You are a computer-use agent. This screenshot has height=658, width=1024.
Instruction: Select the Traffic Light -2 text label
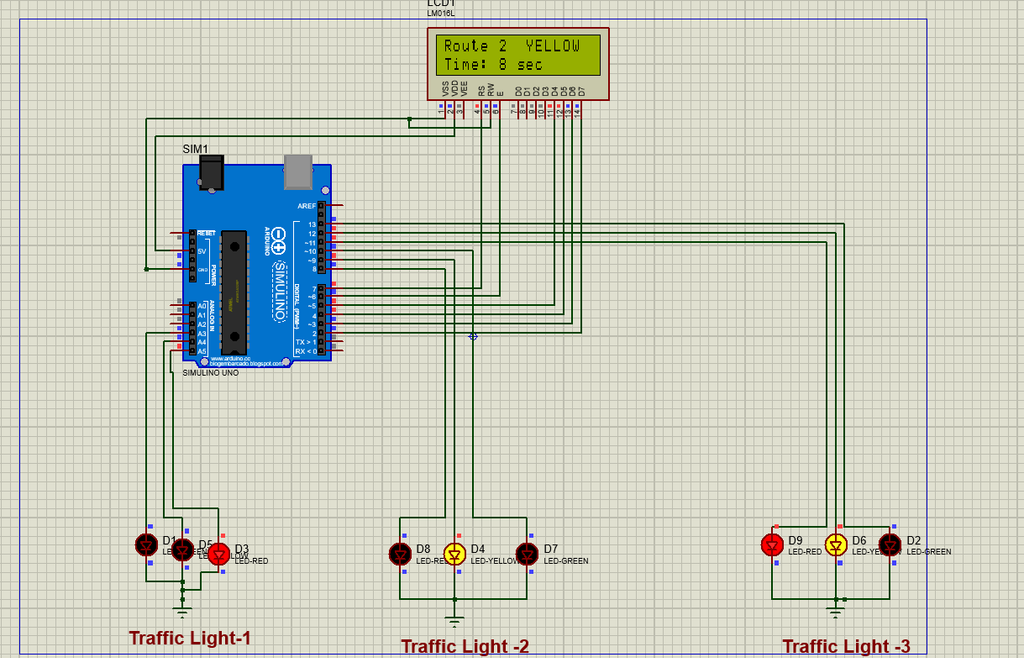(465, 646)
